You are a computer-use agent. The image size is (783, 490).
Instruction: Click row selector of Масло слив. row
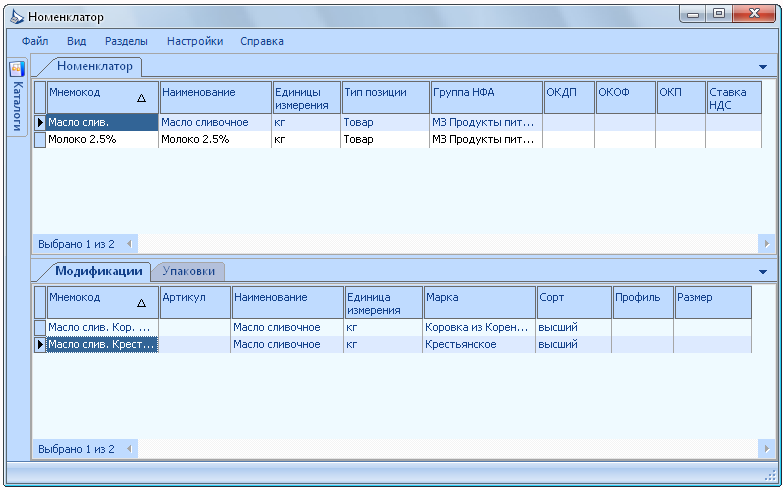pyautogui.click(x=40, y=122)
